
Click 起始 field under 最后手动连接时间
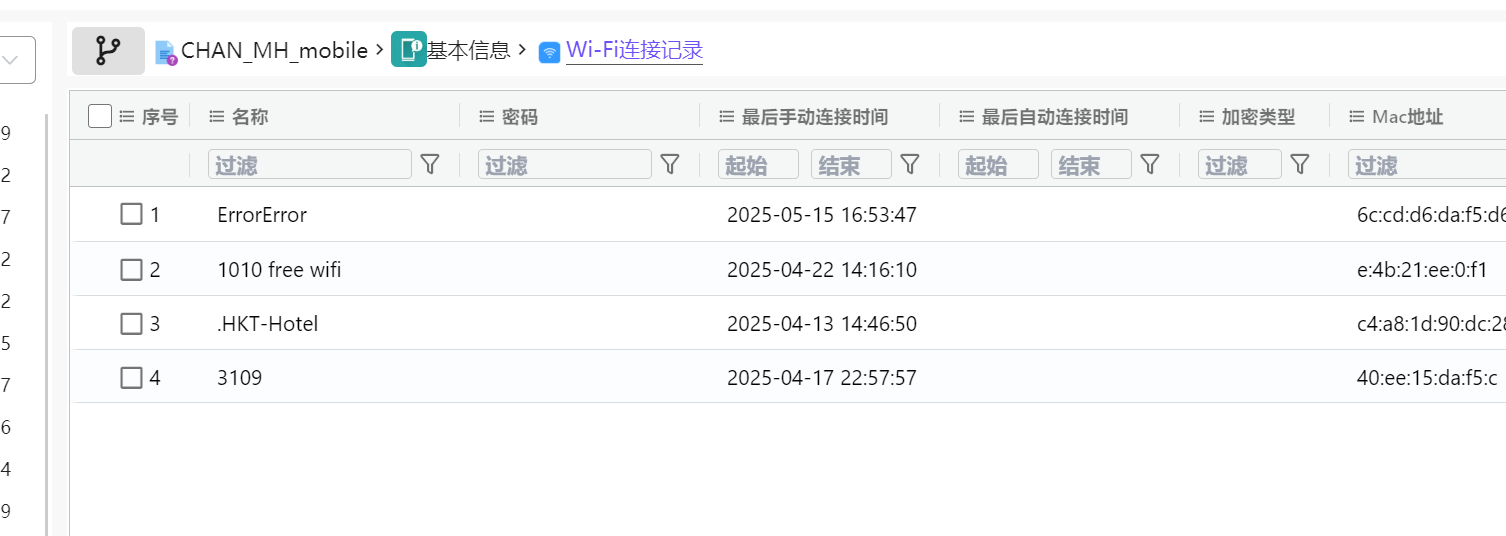758,164
